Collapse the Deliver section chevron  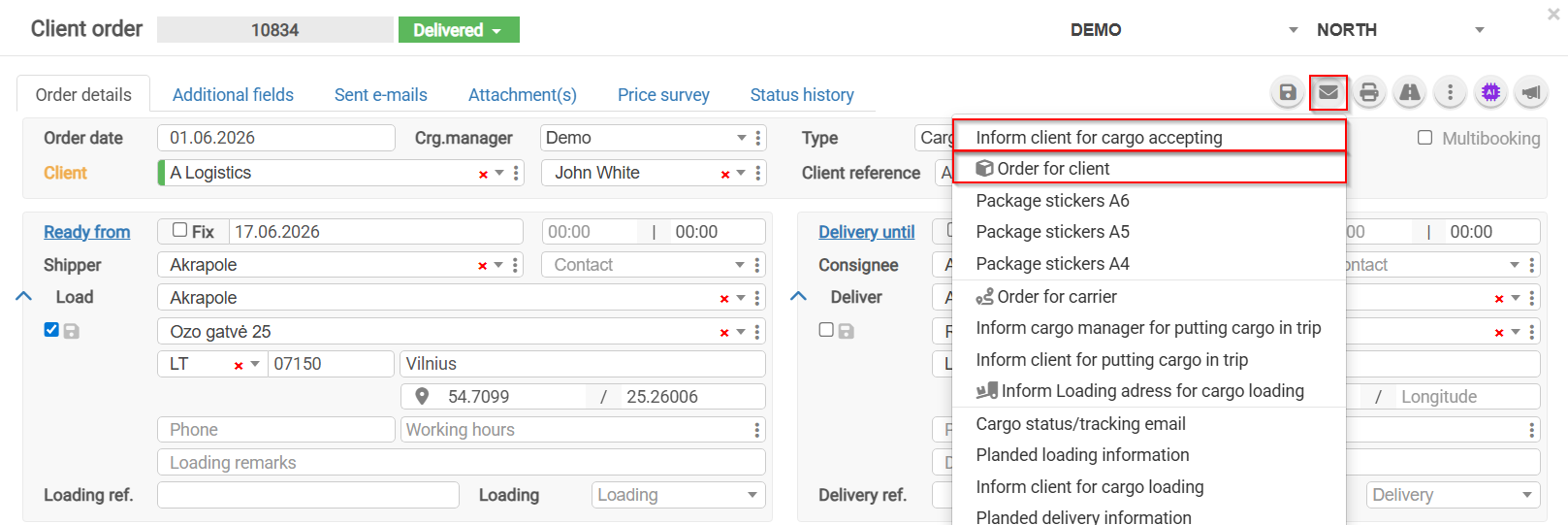pyautogui.click(x=799, y=297)
